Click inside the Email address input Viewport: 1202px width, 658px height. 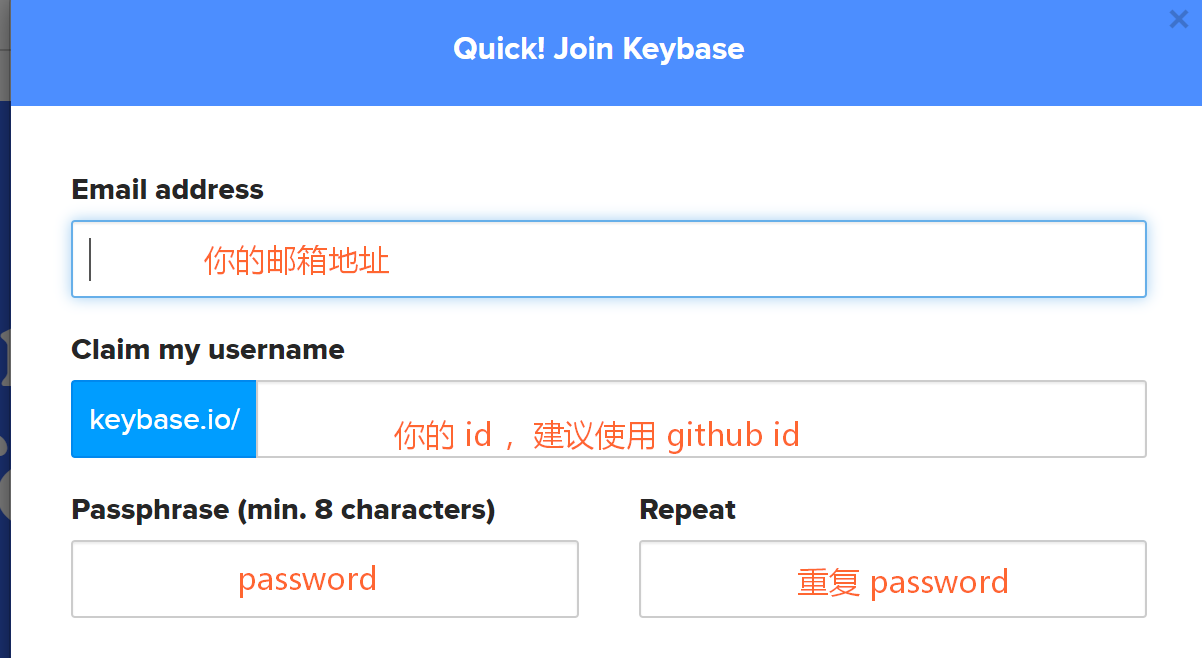point(608,258)
